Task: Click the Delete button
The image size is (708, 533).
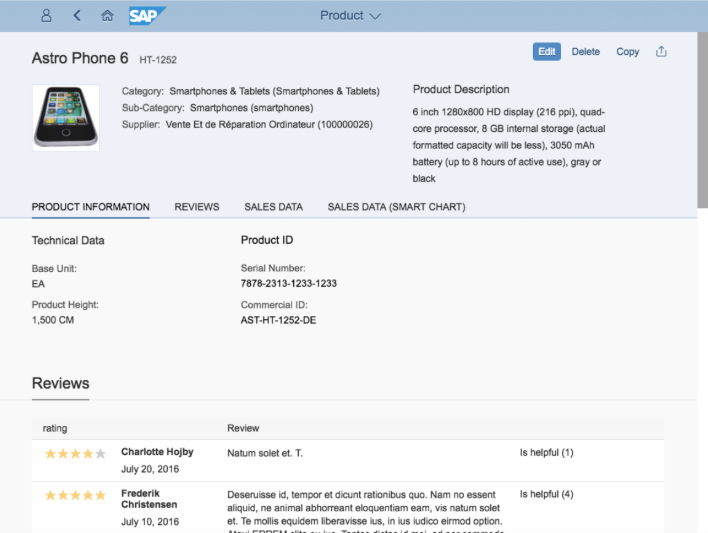Action: (x=586, y=51)
